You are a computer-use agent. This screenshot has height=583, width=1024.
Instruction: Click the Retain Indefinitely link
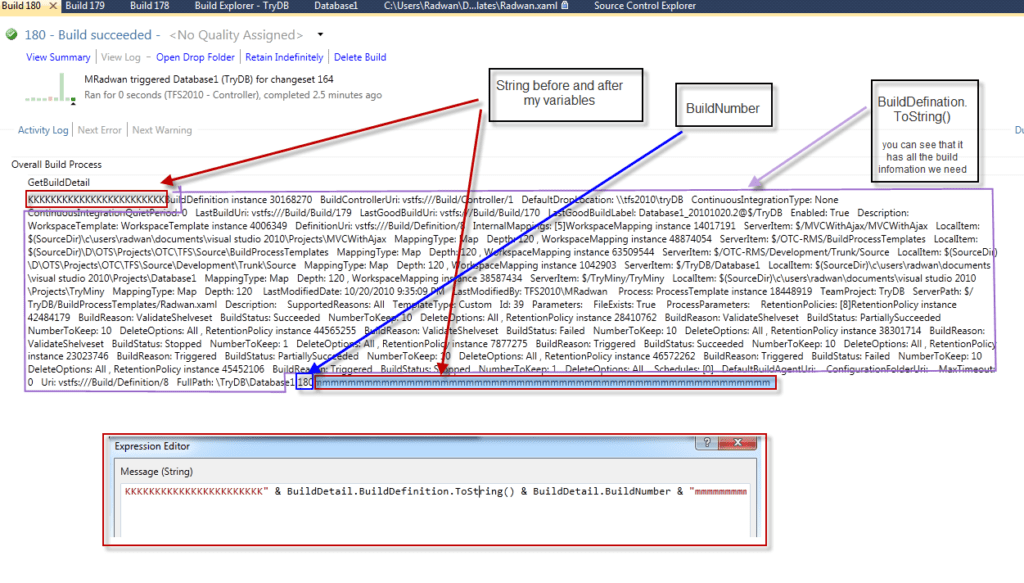point(284,57)
